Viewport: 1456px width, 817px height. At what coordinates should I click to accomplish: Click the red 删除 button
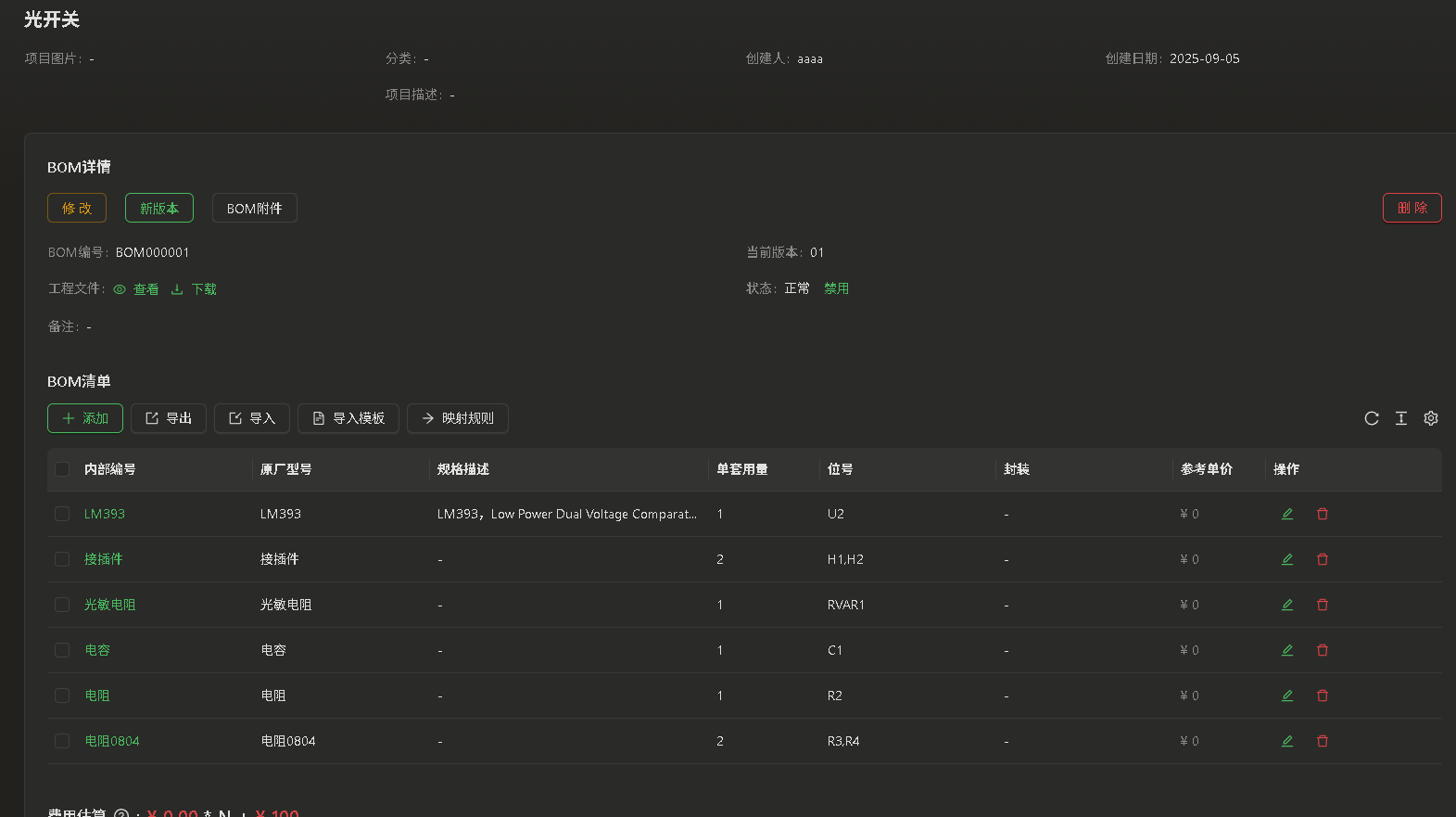tap(1412, 208)
